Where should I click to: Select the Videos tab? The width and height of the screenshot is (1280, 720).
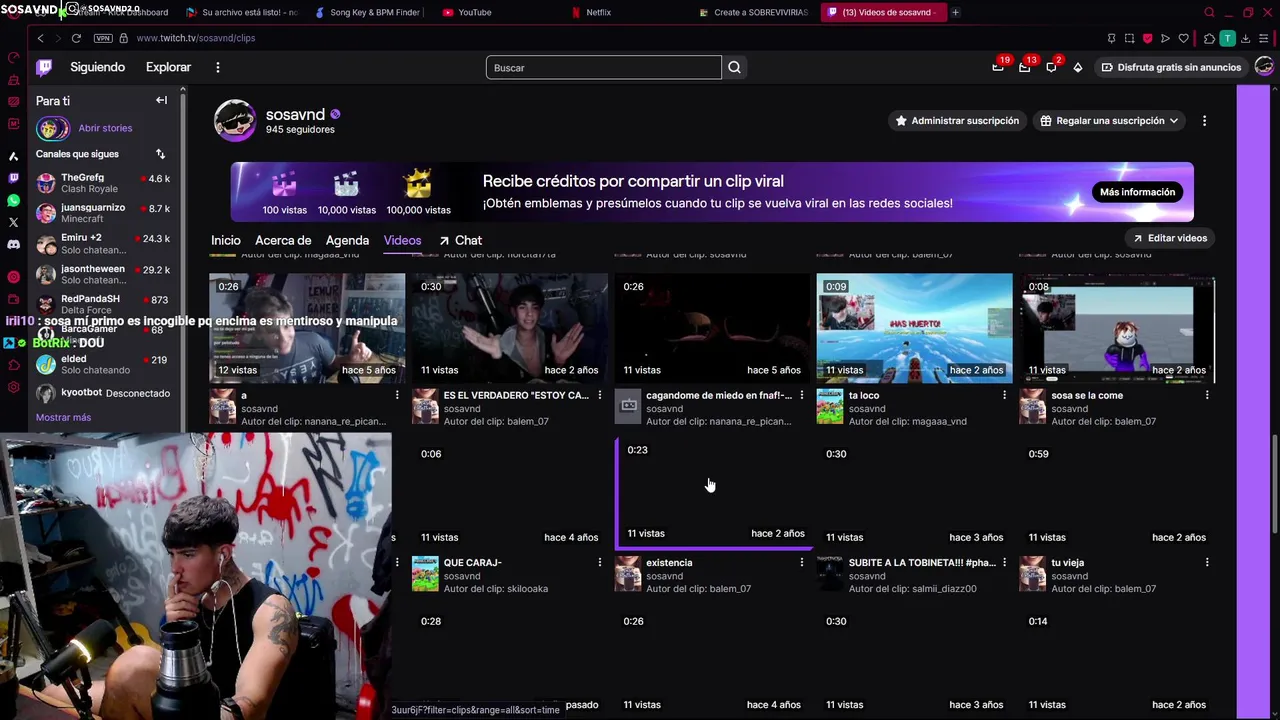tap(402, 240)
